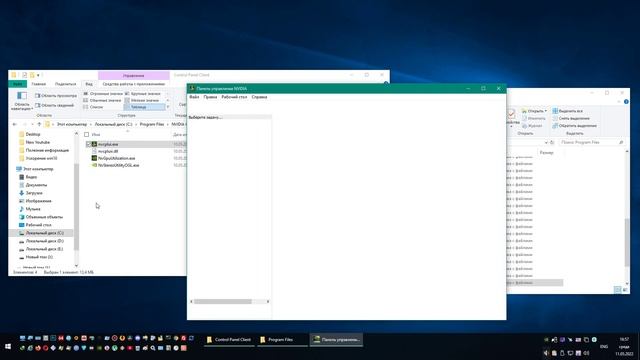Open the Правка menu in NVIDIA panel
The image size is (640, 360).
(210, 97)
